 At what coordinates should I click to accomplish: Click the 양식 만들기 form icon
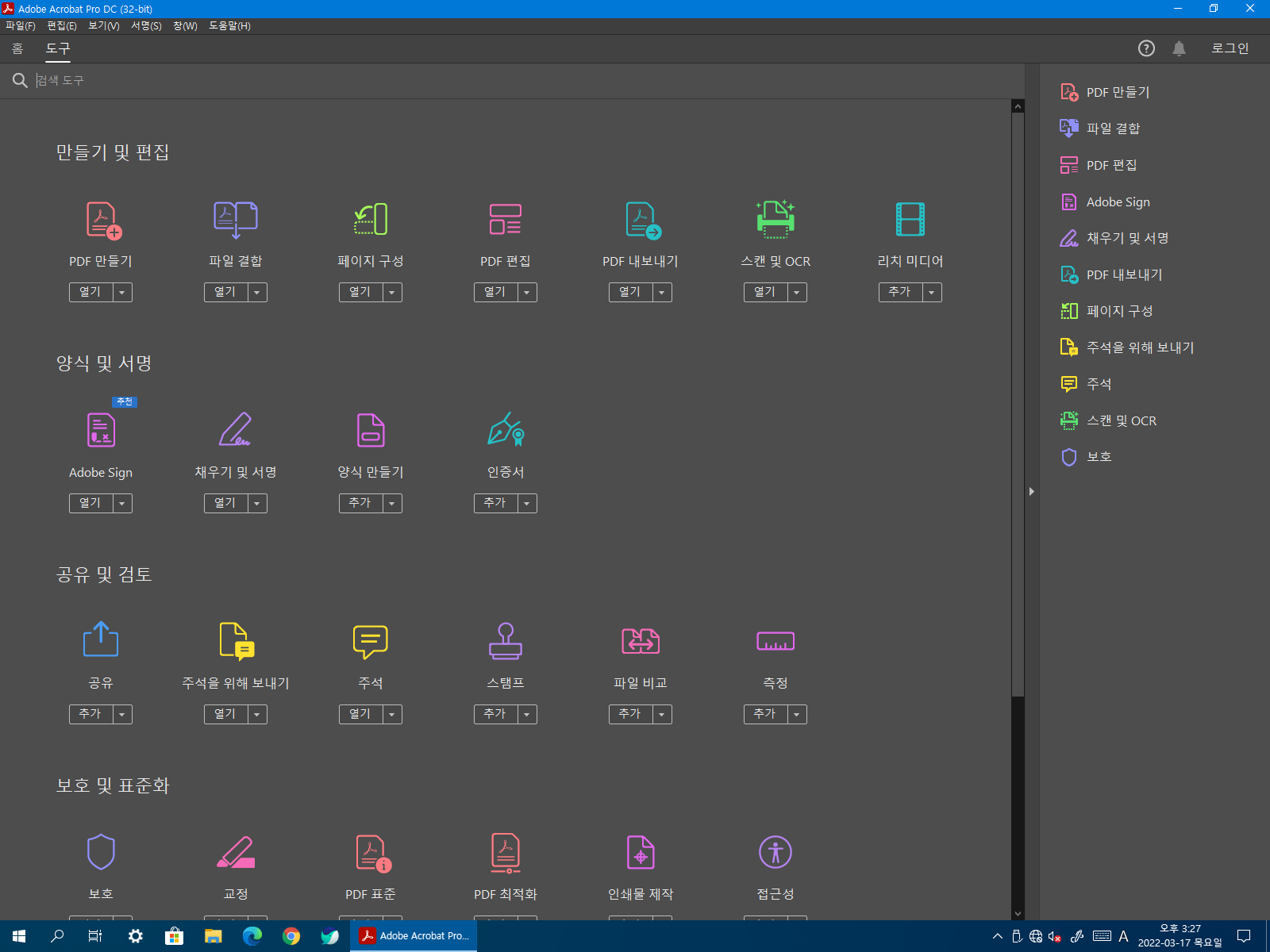click(x=371, y=430)
